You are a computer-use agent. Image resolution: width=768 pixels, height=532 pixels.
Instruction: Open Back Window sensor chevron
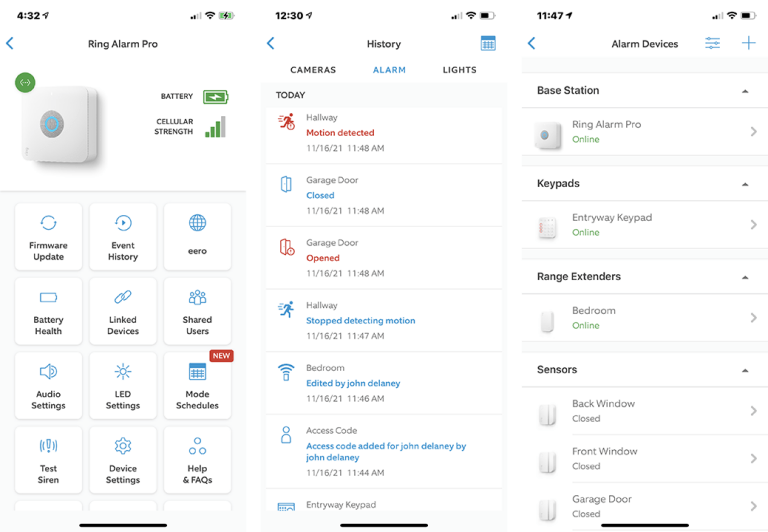753,411
